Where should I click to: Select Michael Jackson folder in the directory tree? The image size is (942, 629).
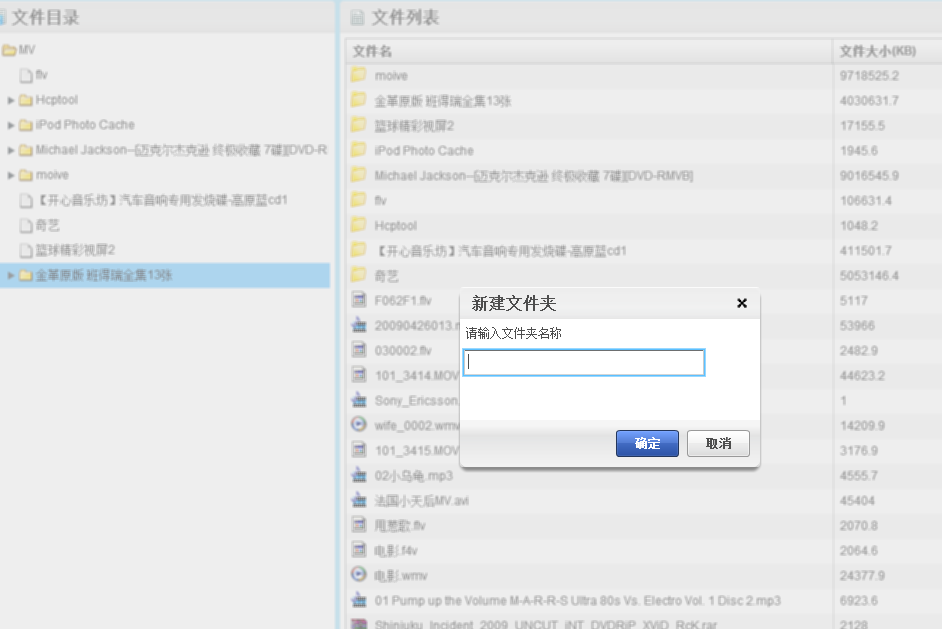(181, 150)
